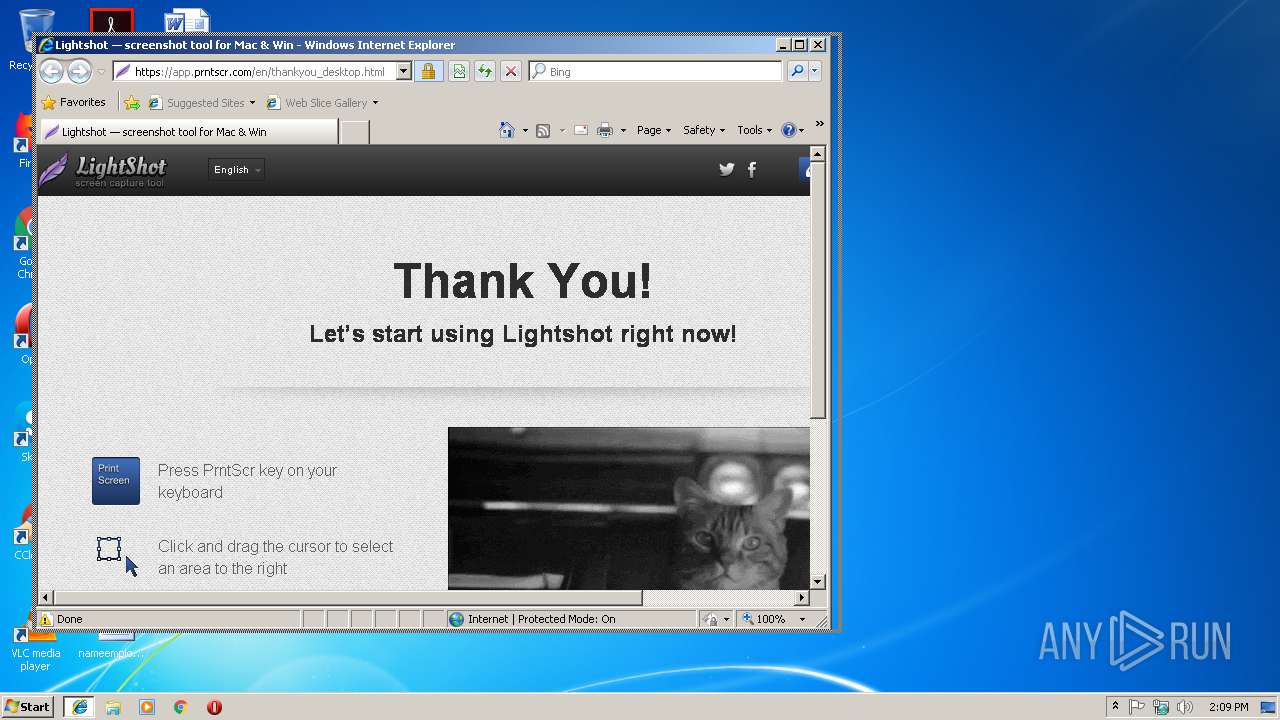The image size is (1280, 720).
Task: Click the Show Desktop button
Action: click(1270, 707)
